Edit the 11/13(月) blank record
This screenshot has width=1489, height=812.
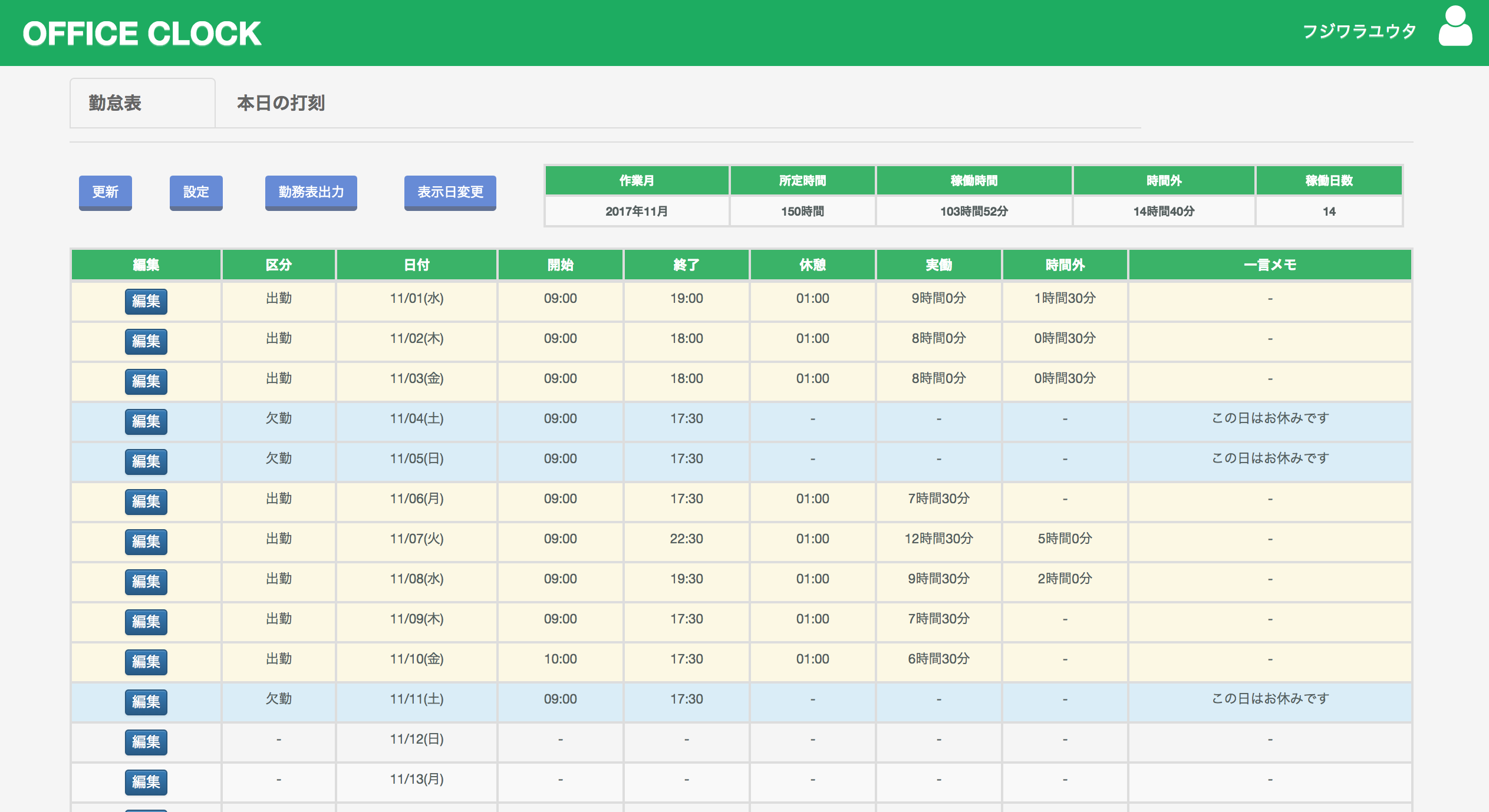tap(146, 783)
